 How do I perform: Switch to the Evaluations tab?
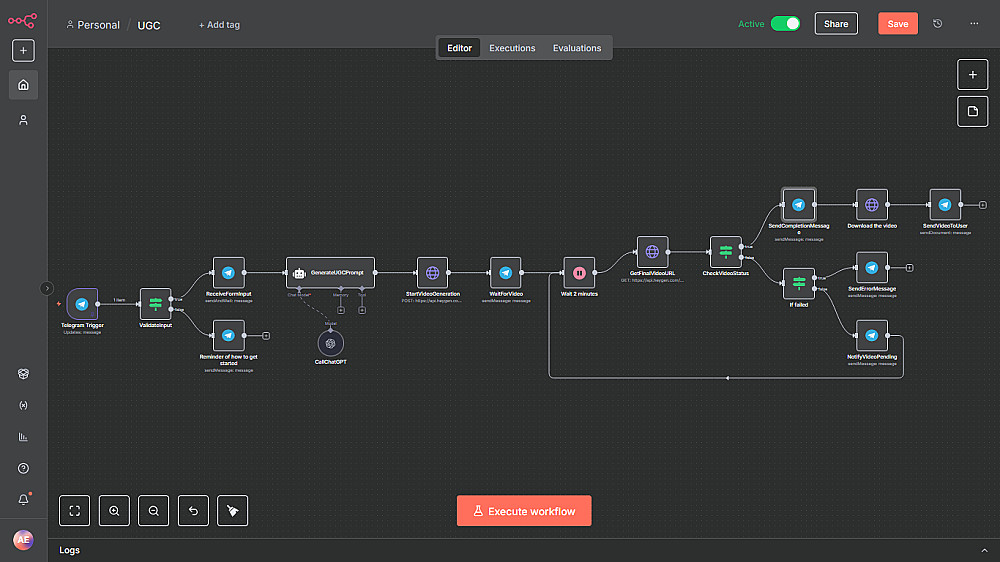click(577, 48)
